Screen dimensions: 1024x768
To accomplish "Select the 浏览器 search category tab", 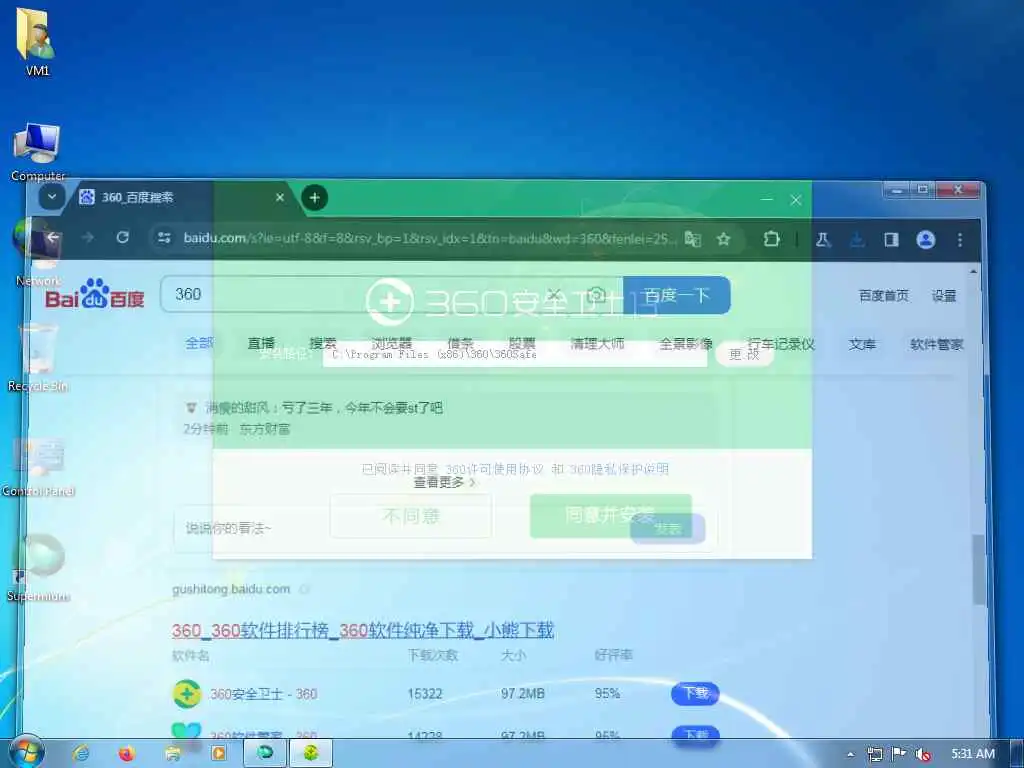I will click(x=392, y=343).
